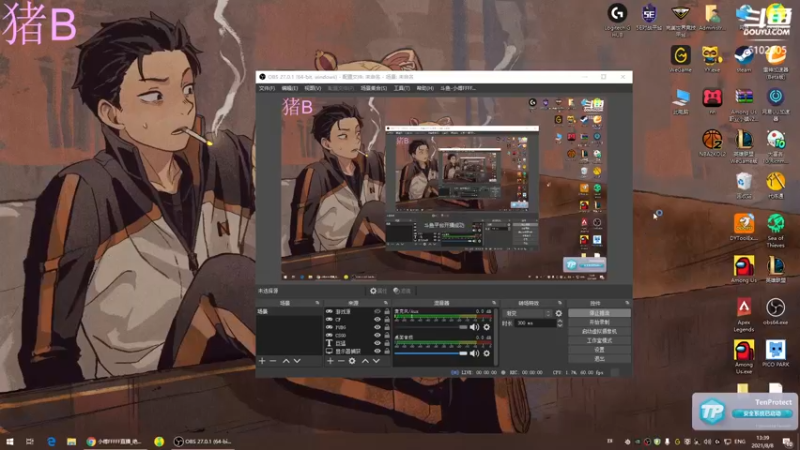Open 工具(T) menu in OBS
The image size is (800, 450).
pos(402,88)
